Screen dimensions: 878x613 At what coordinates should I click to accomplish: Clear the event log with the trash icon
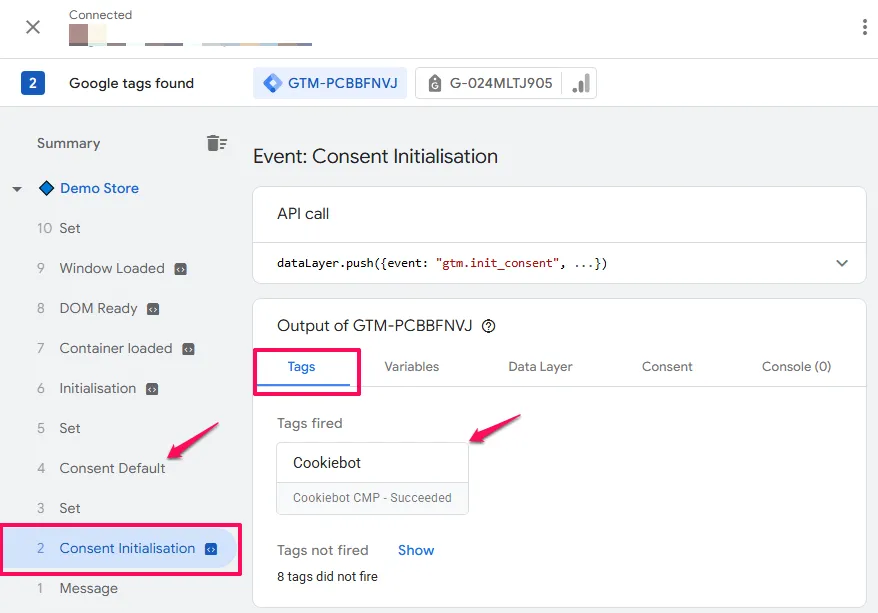tap(217, 142)
